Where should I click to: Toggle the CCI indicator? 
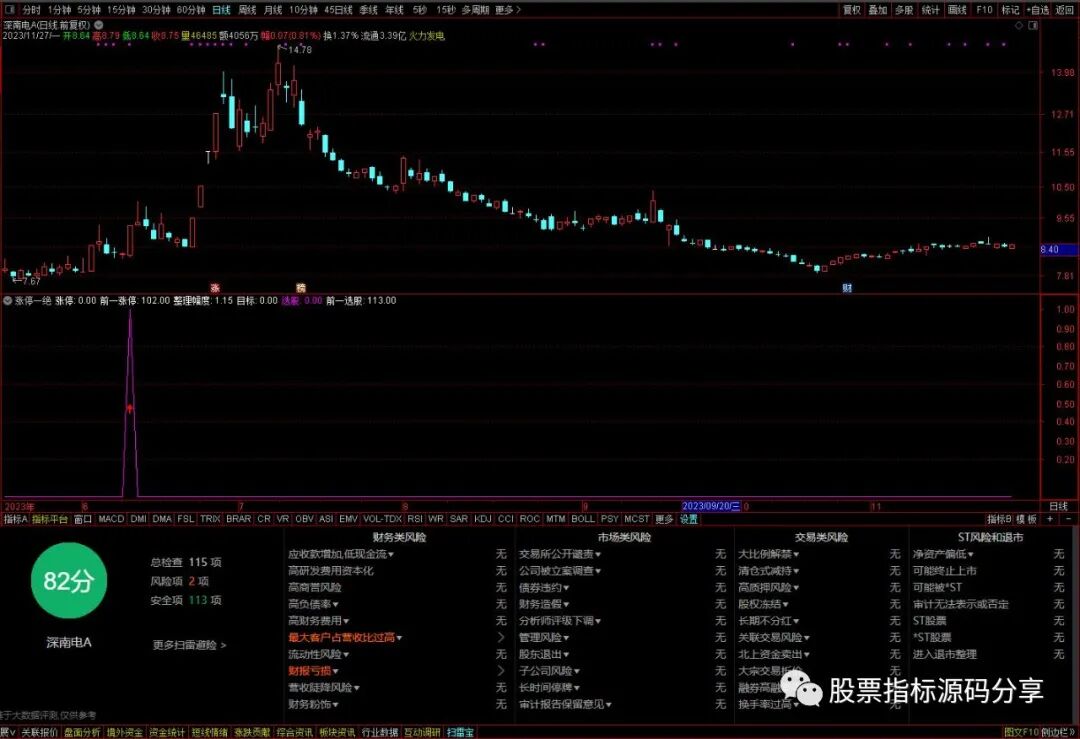[x=506, y=519]
